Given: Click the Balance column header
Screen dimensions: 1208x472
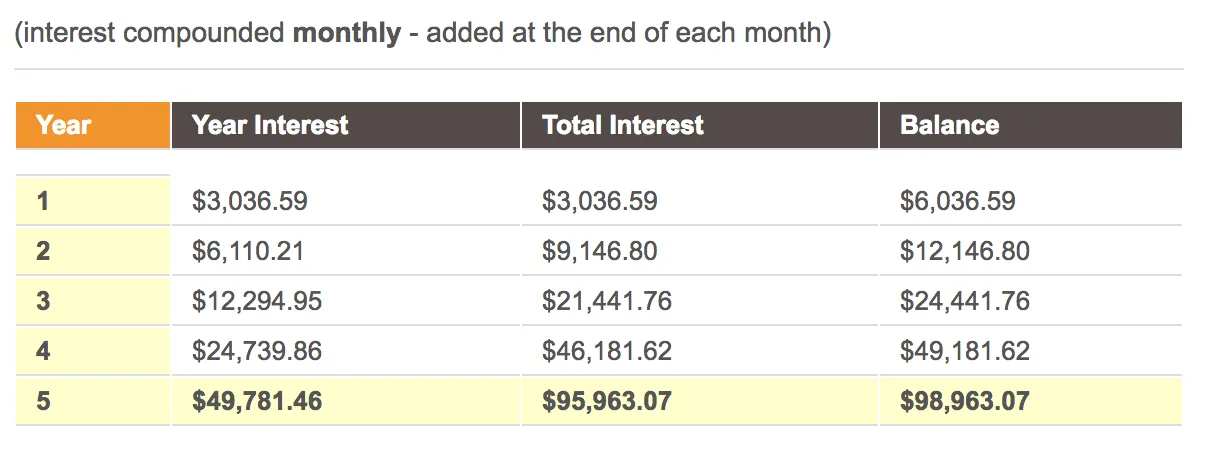Looking at the screenshot, I should coord(1031,125).
